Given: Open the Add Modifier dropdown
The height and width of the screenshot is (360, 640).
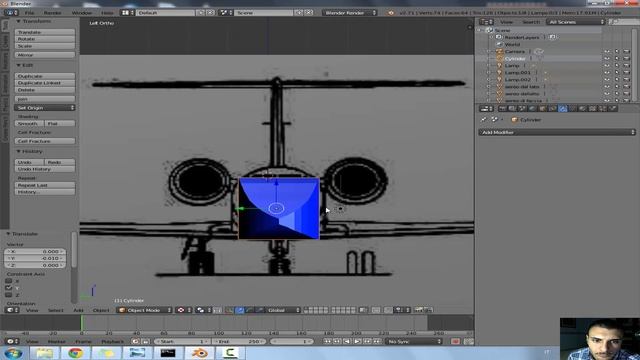Looking at the screenshot, I should tap(557, 132).
